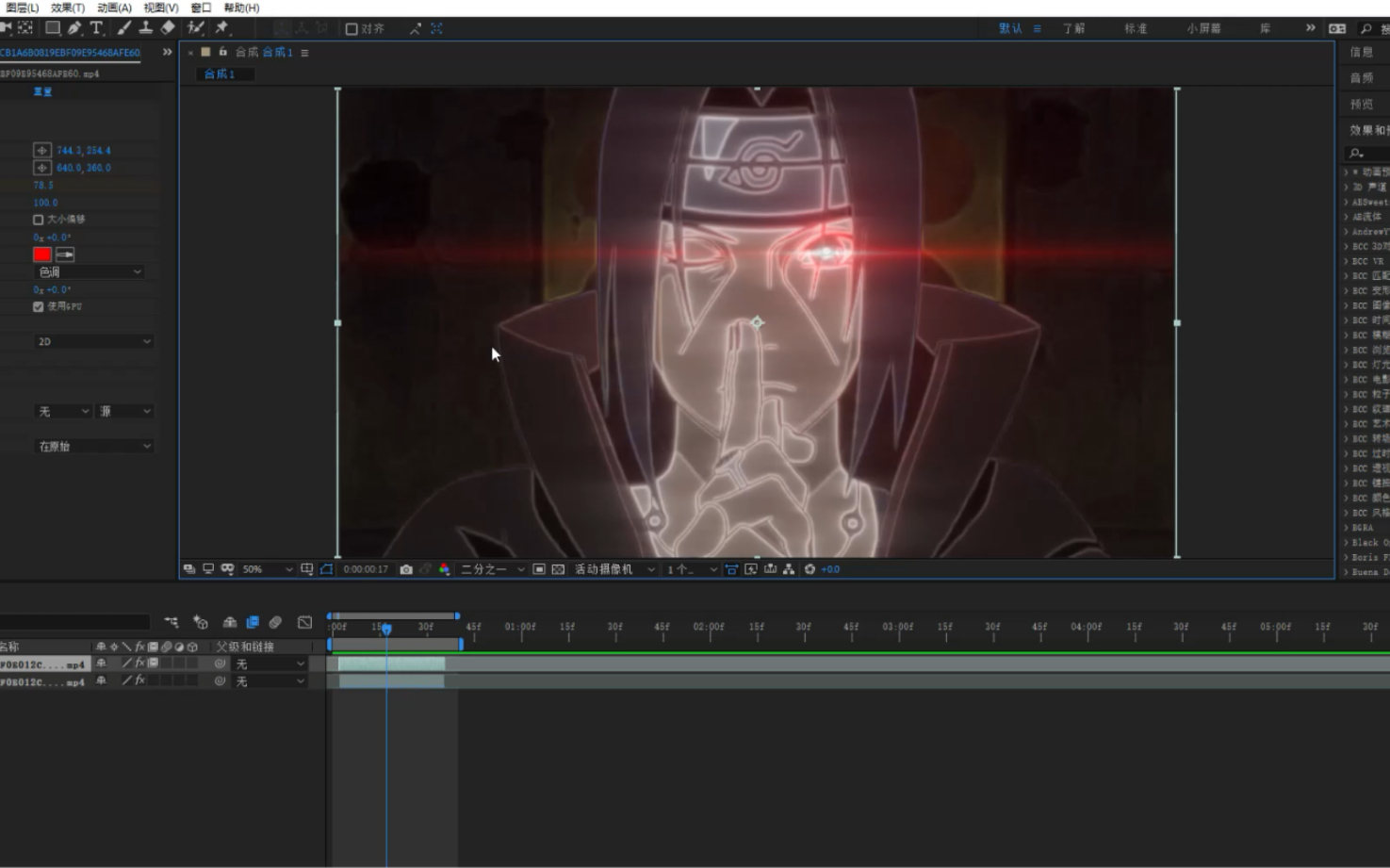The image size is (1390, 868).
Task: Open the first layer's parent 无 dropdown
Action: point(270,663)
